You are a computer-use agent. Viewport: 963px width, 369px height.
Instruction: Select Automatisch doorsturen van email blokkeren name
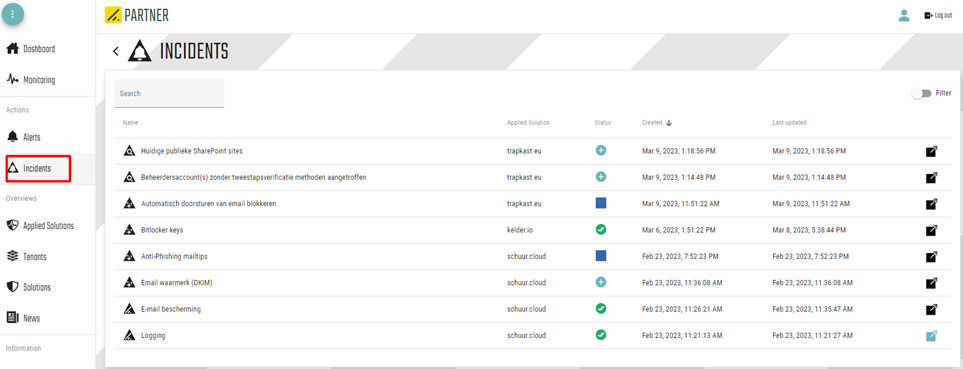(x=208, y=204)
